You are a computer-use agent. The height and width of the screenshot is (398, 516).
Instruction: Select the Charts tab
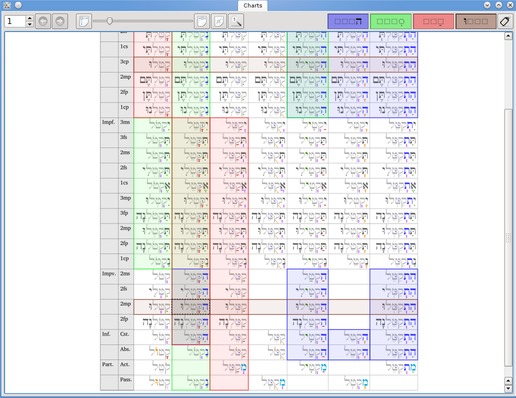(x=253, y=6)
